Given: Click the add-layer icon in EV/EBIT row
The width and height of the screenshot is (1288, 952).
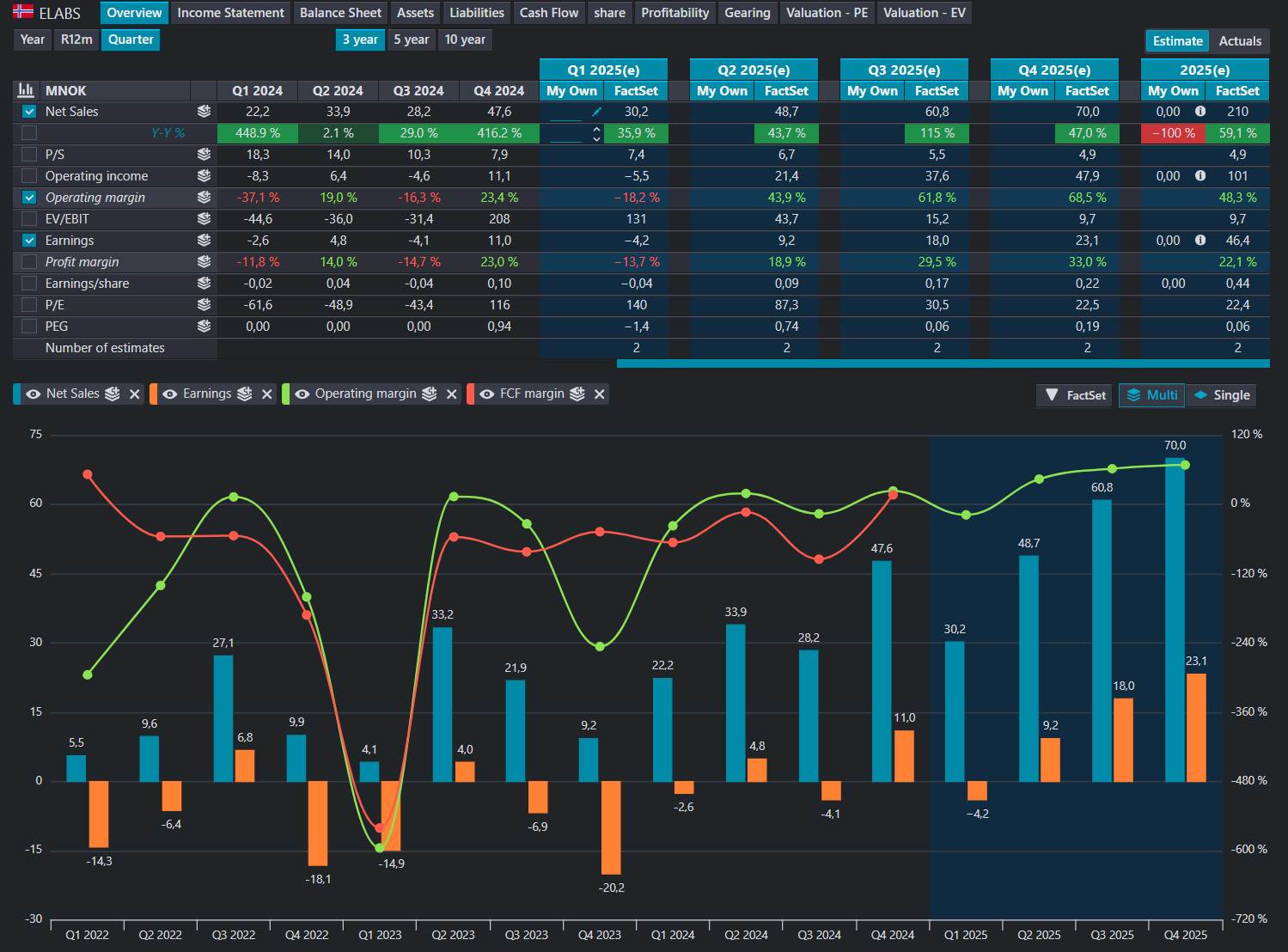Looking at the screenshot, I should 204,219.
